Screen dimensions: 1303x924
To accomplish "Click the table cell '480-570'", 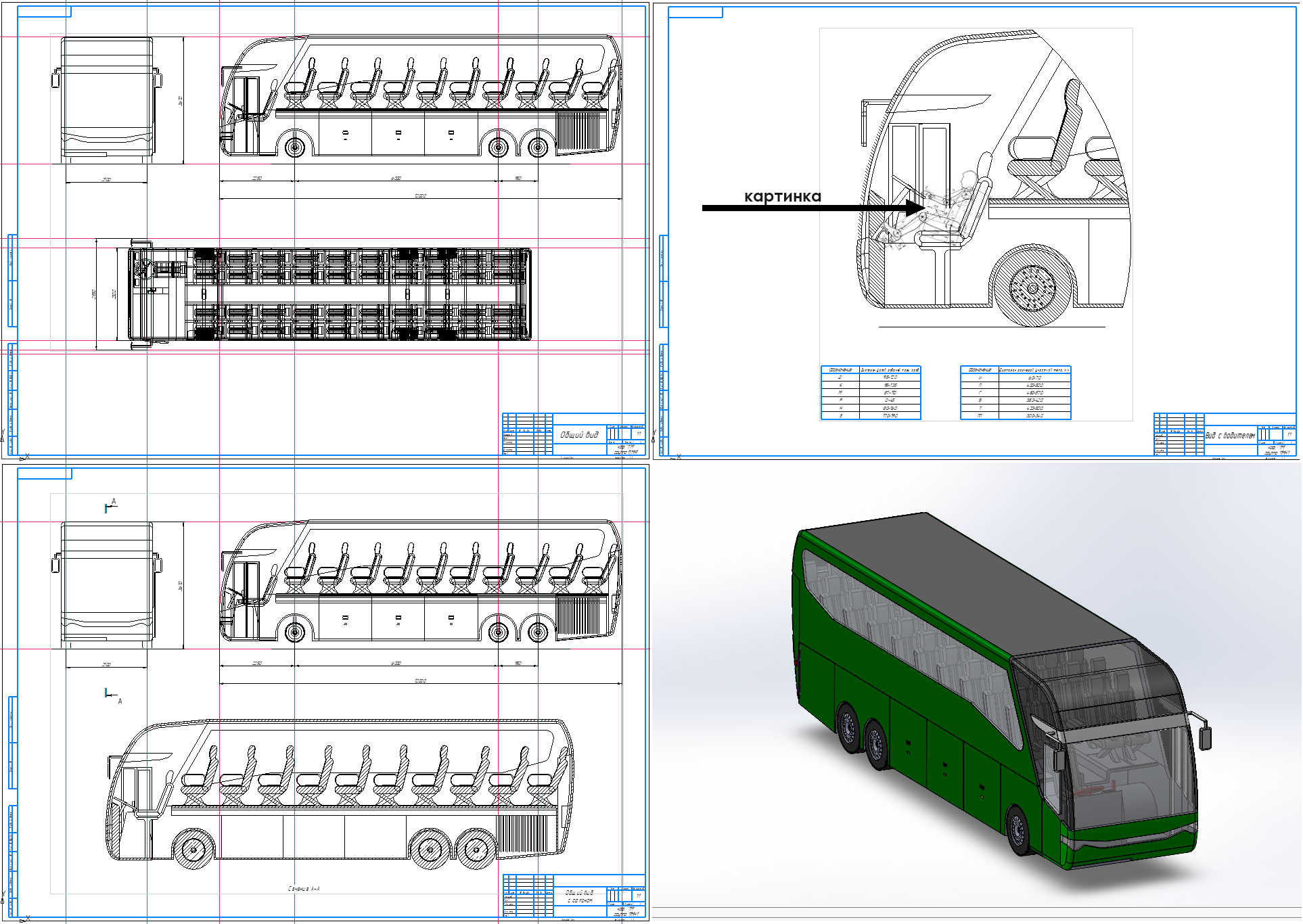I will point(1034,393).
